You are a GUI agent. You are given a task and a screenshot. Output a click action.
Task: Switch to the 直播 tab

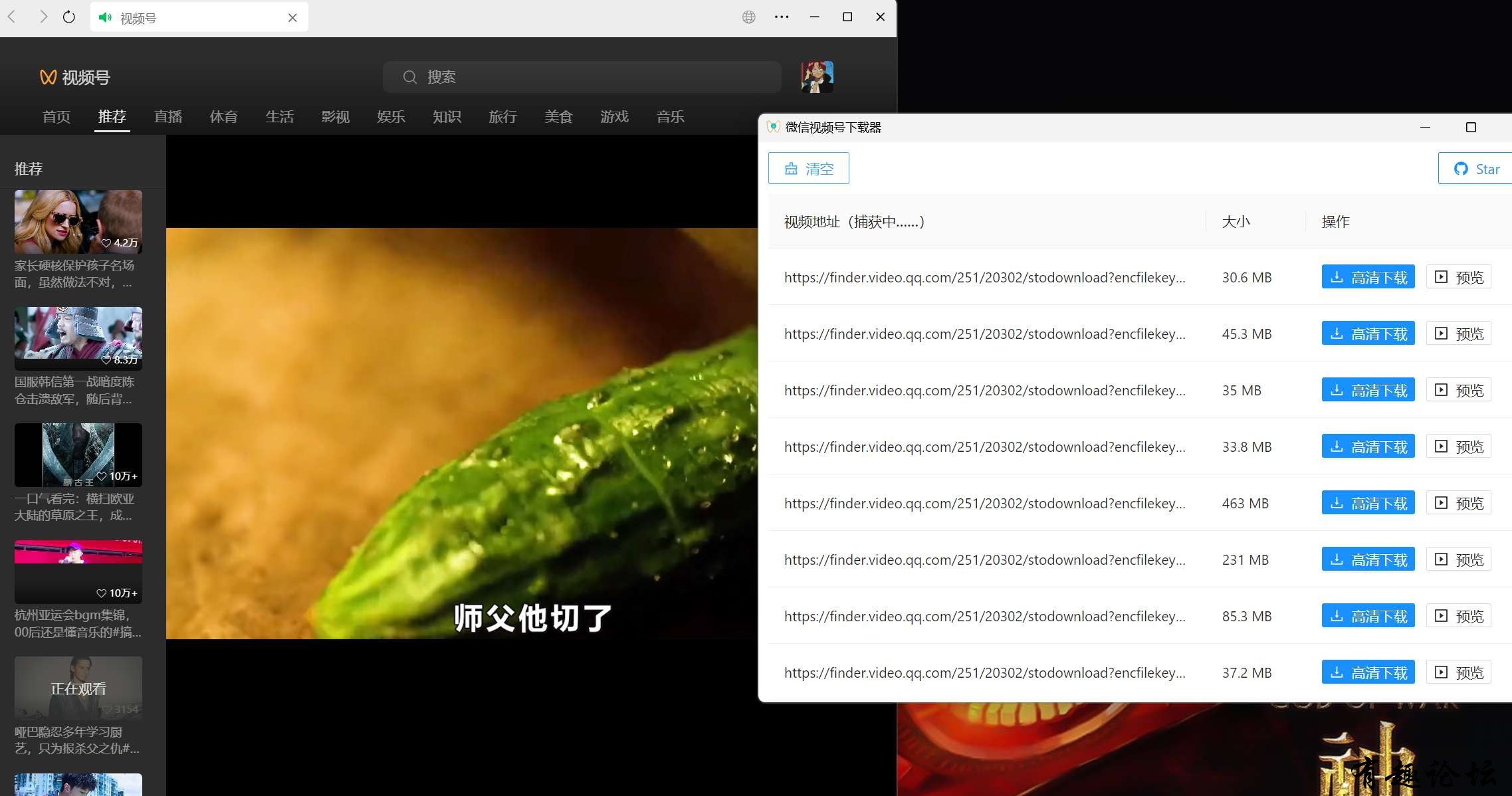[168, 117]
